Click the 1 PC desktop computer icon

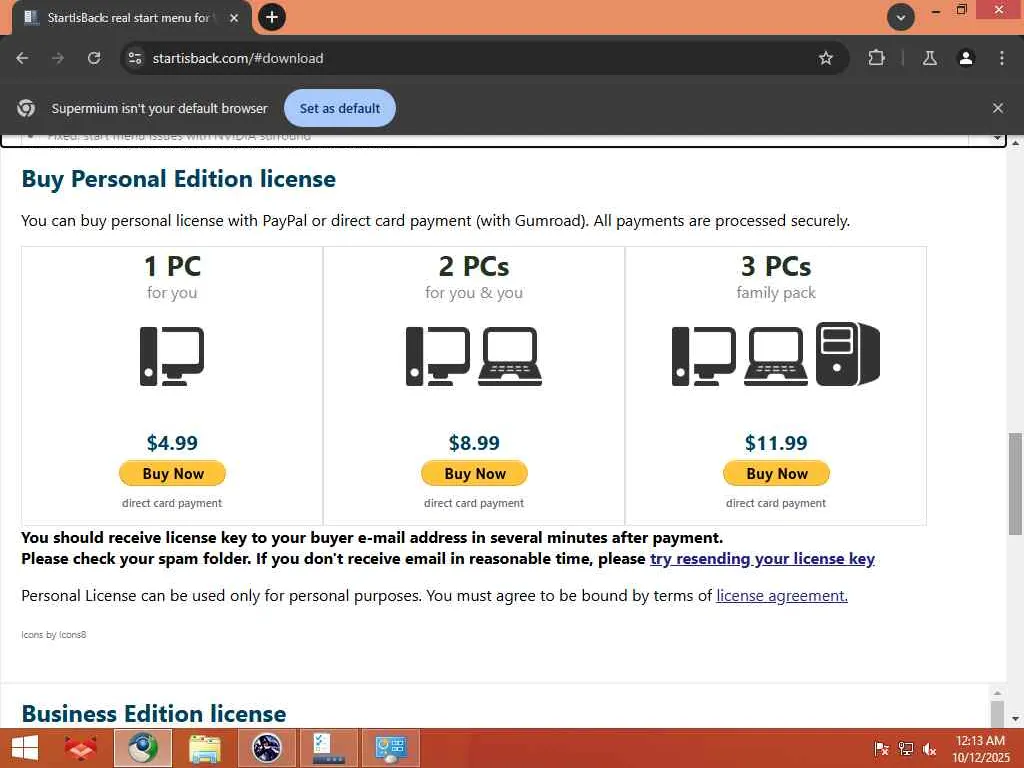172,357
